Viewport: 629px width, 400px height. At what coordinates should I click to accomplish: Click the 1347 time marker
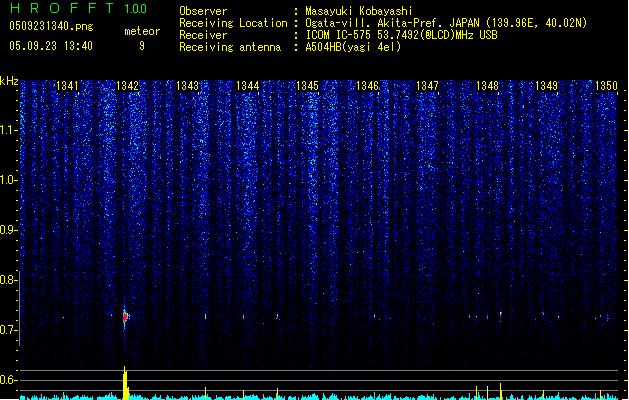427,86
